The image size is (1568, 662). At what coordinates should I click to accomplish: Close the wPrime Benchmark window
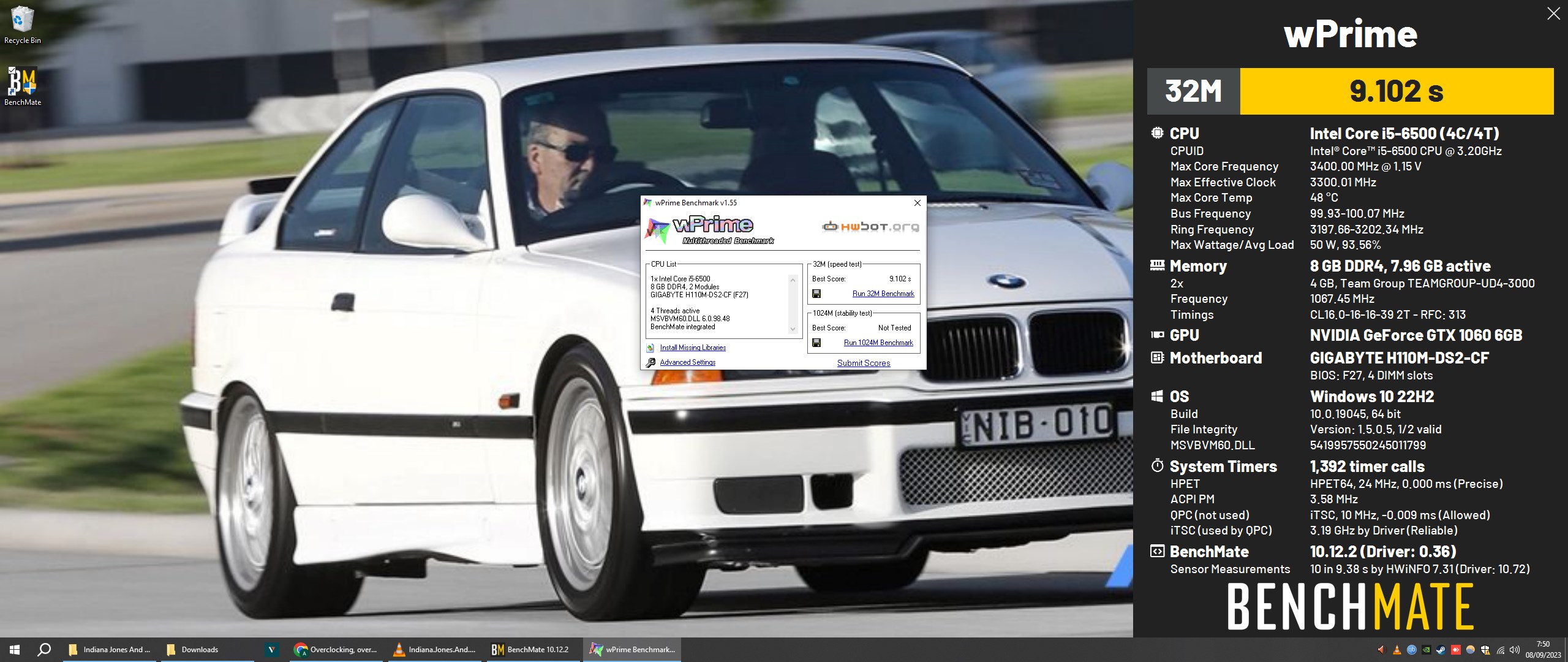point(917,203)
